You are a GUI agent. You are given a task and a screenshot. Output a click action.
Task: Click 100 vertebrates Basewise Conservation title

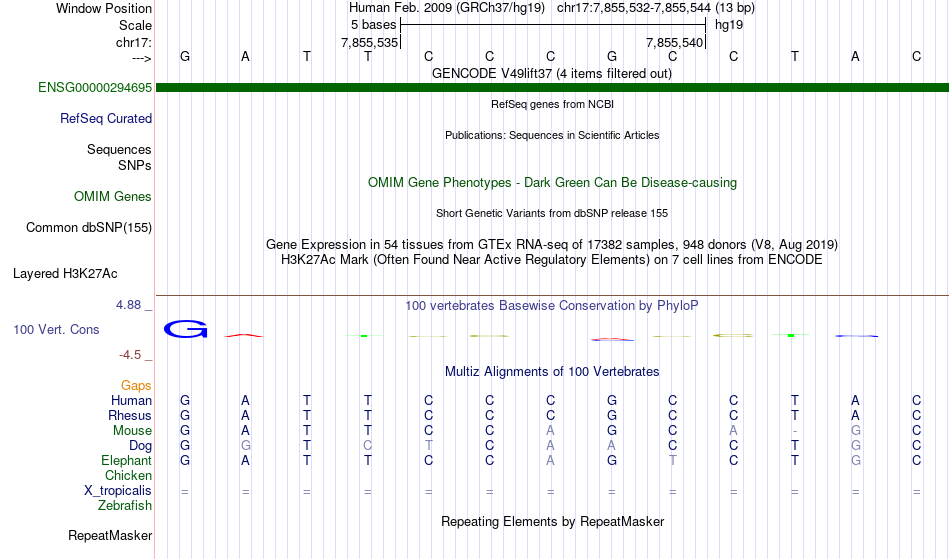click(551, 306)
